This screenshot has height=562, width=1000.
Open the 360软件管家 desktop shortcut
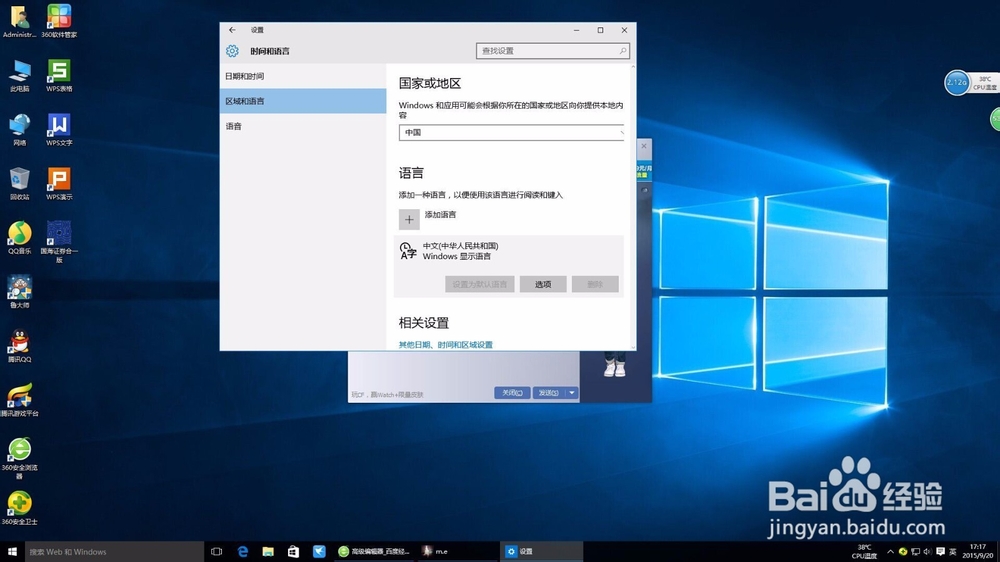coord(59,22)
